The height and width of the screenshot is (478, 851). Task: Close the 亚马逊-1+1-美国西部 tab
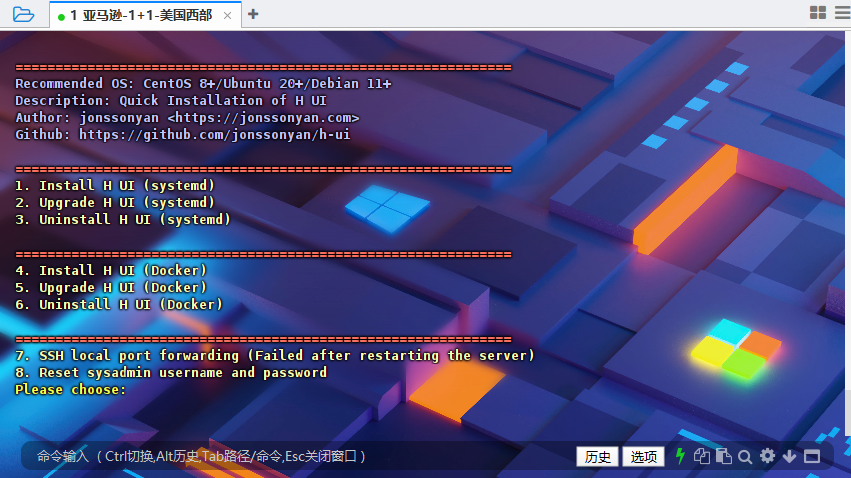pos(227,15)
